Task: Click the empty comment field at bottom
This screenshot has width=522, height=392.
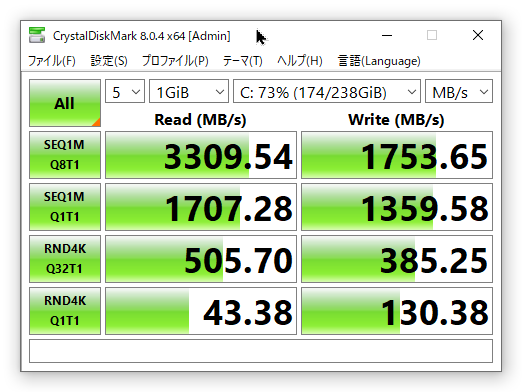Action: [261, 351]
